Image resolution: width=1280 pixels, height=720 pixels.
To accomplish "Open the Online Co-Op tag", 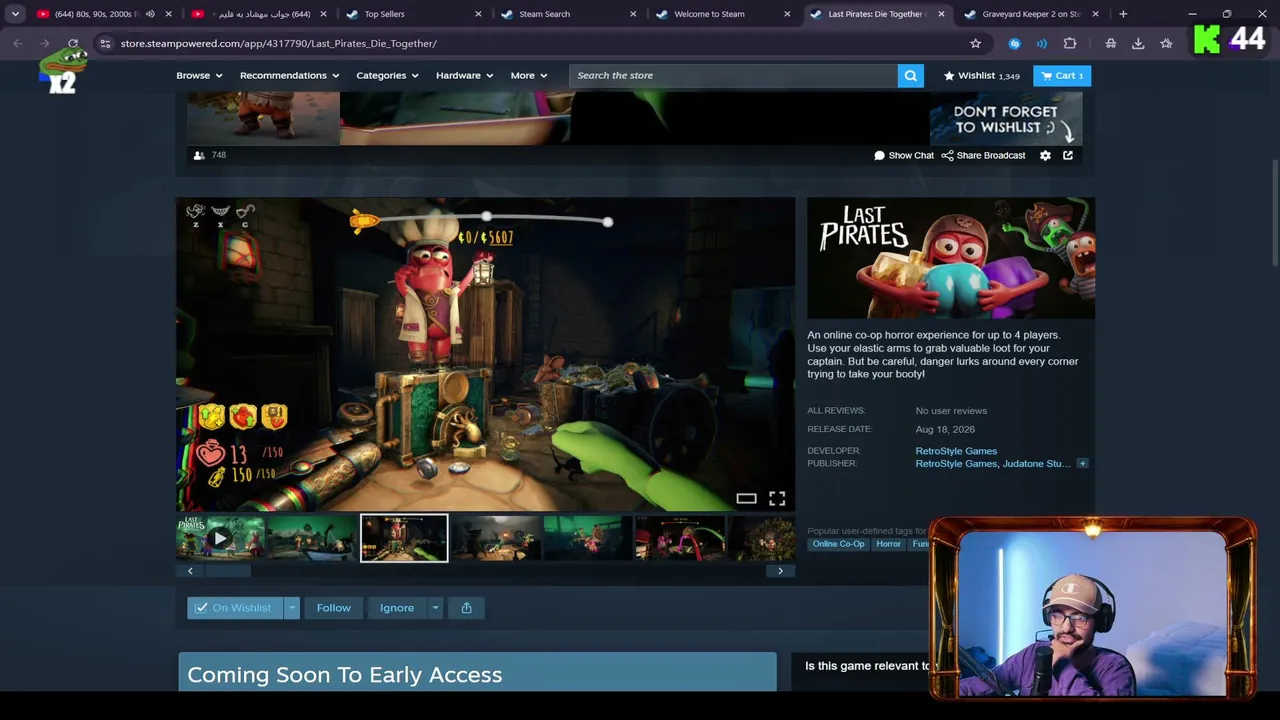I will (x=838, y=544).
